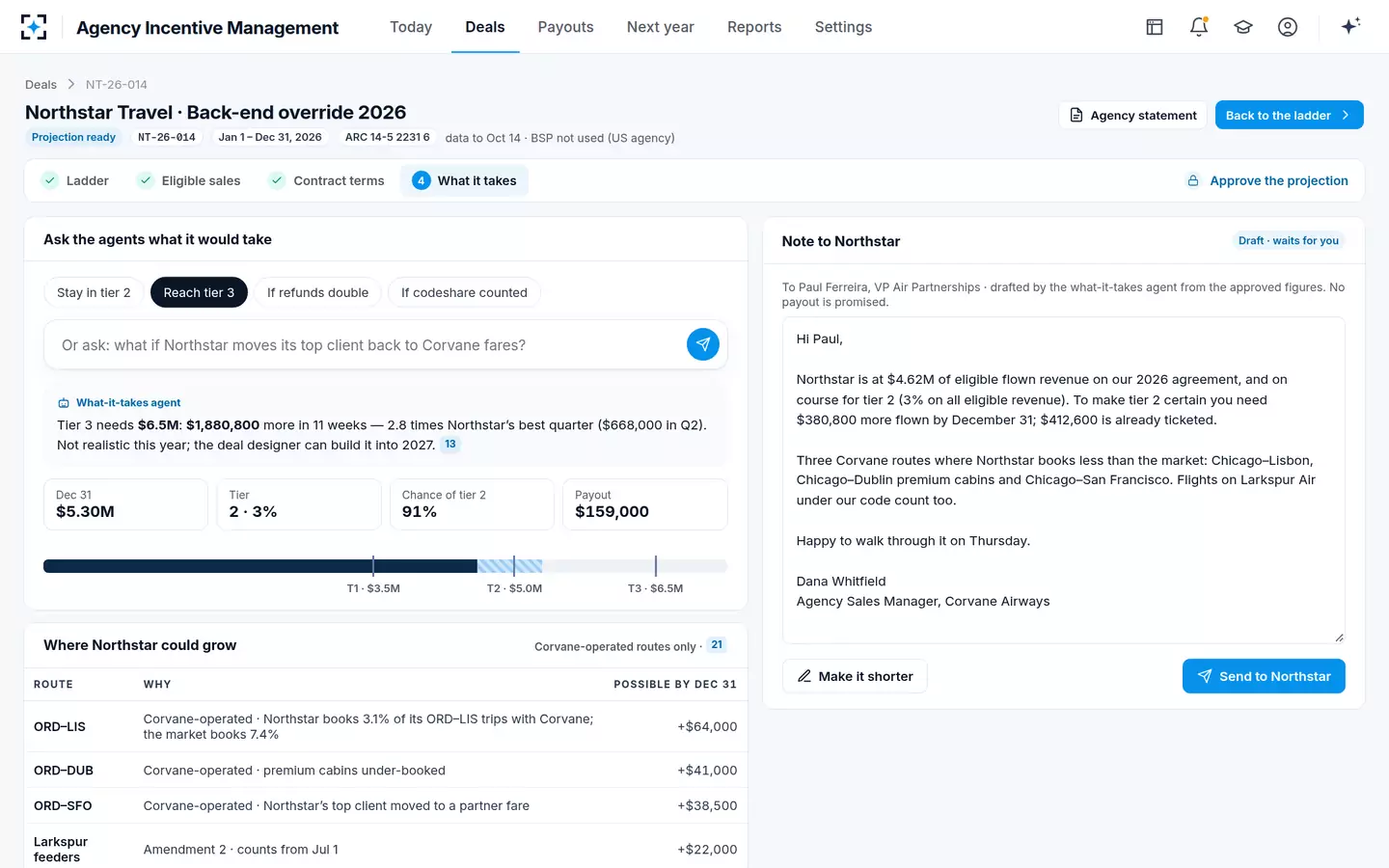
Task: Select the Deals tab
Action: click(485, 27)
